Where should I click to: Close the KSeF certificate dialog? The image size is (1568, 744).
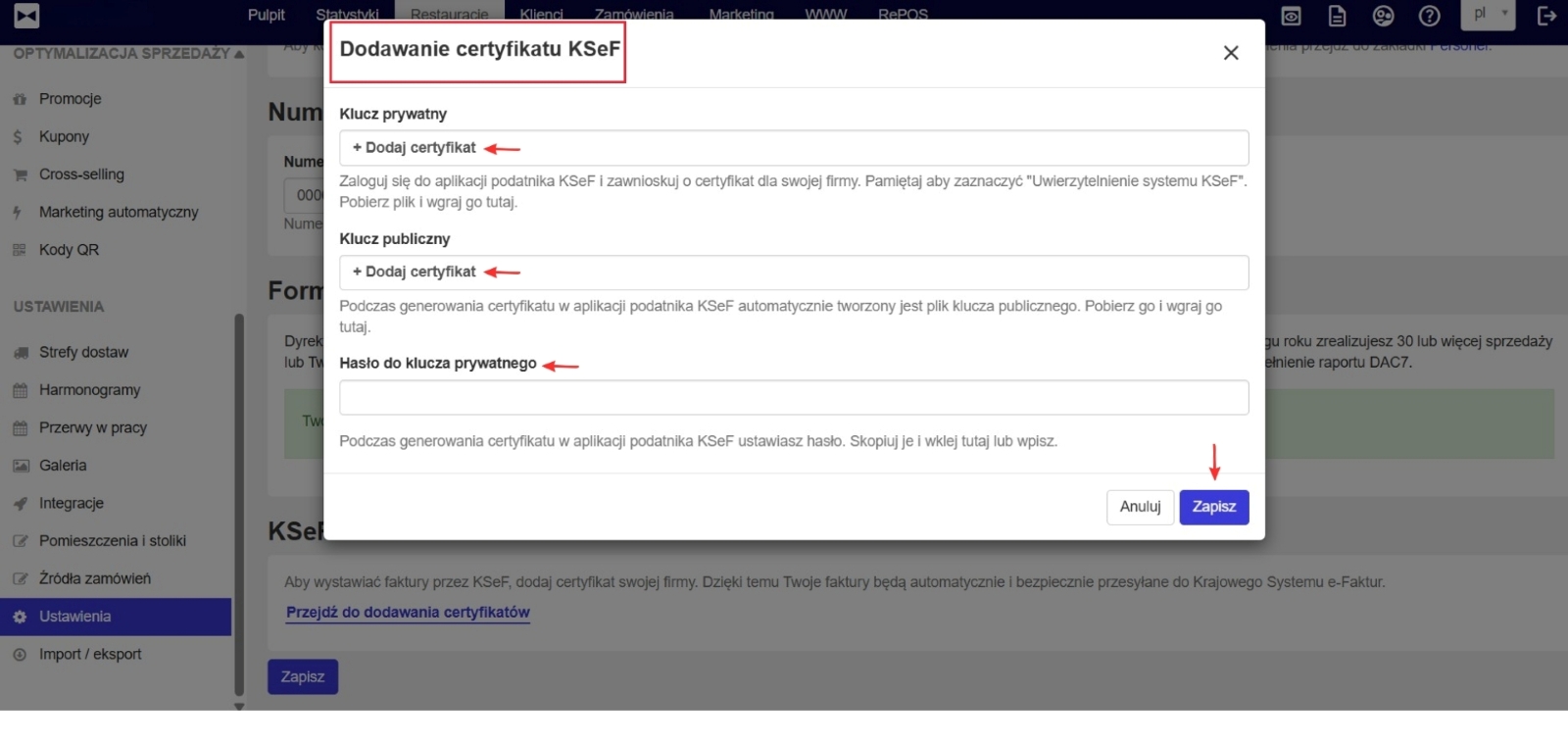coord(1231,53)
